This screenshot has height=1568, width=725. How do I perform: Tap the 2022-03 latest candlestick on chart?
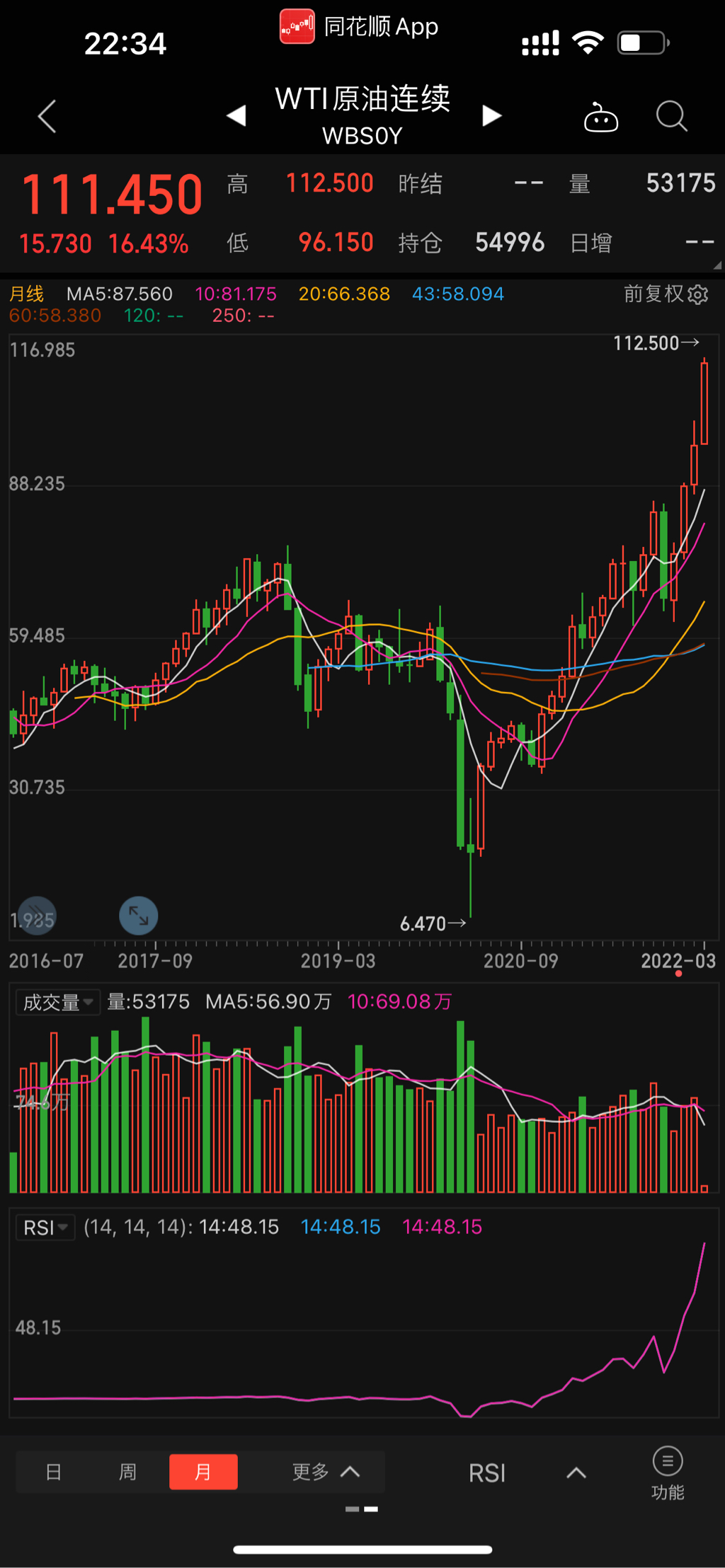[704, 402]
